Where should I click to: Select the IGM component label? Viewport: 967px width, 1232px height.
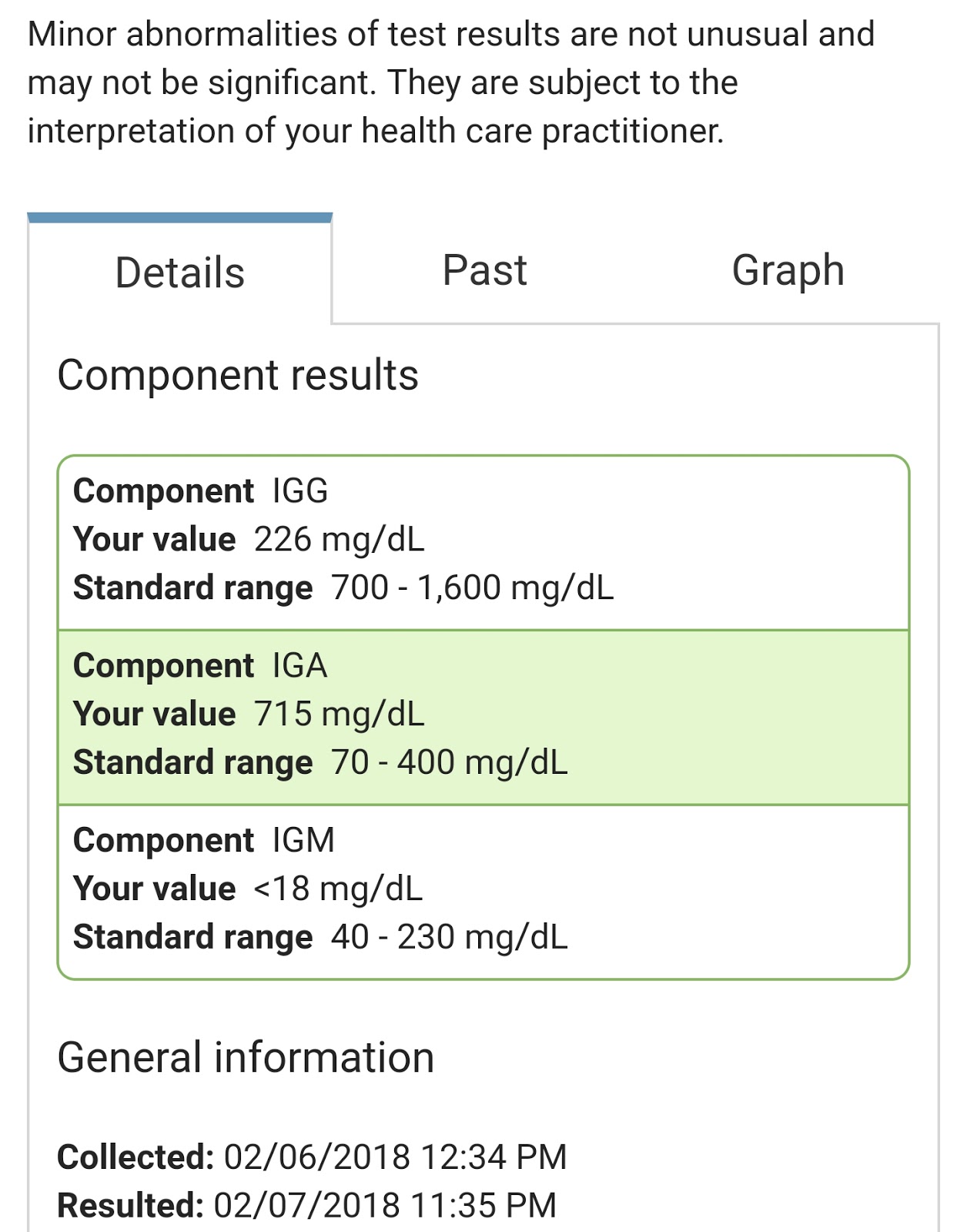coord(303,841)
